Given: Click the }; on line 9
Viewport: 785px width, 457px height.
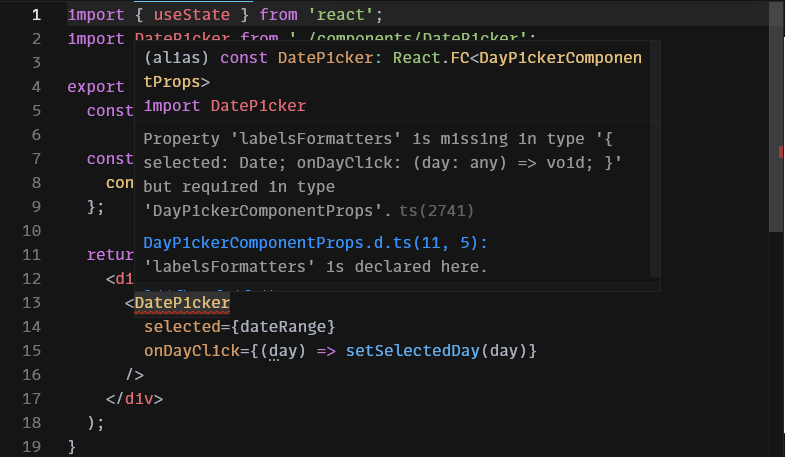Looking at the screenshot, I should (96, 207).
